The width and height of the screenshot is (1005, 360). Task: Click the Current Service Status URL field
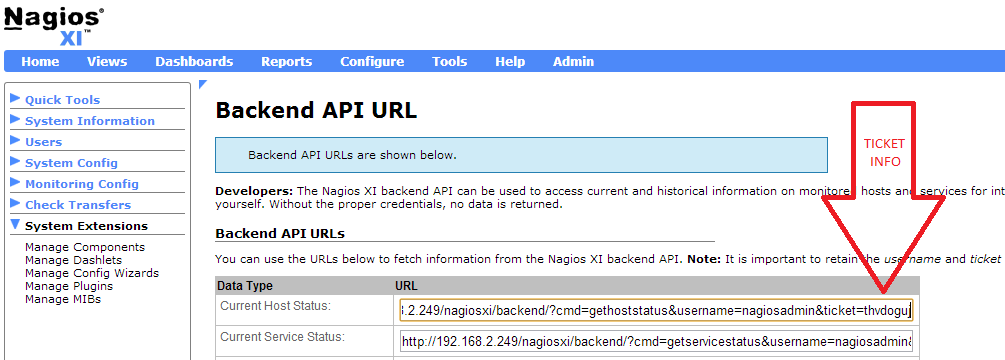pos(656,341)
